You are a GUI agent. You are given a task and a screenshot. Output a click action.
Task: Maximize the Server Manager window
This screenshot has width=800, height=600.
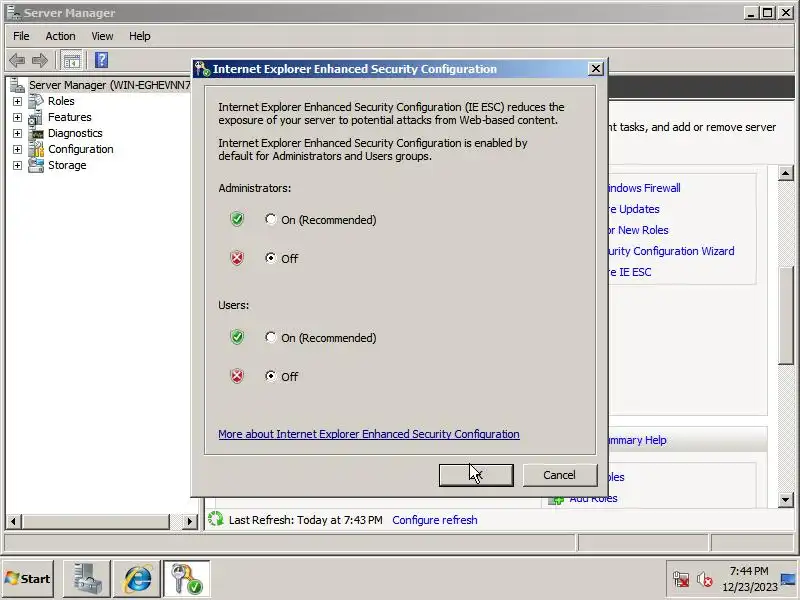pyautogui.click(x=767, y=13)
